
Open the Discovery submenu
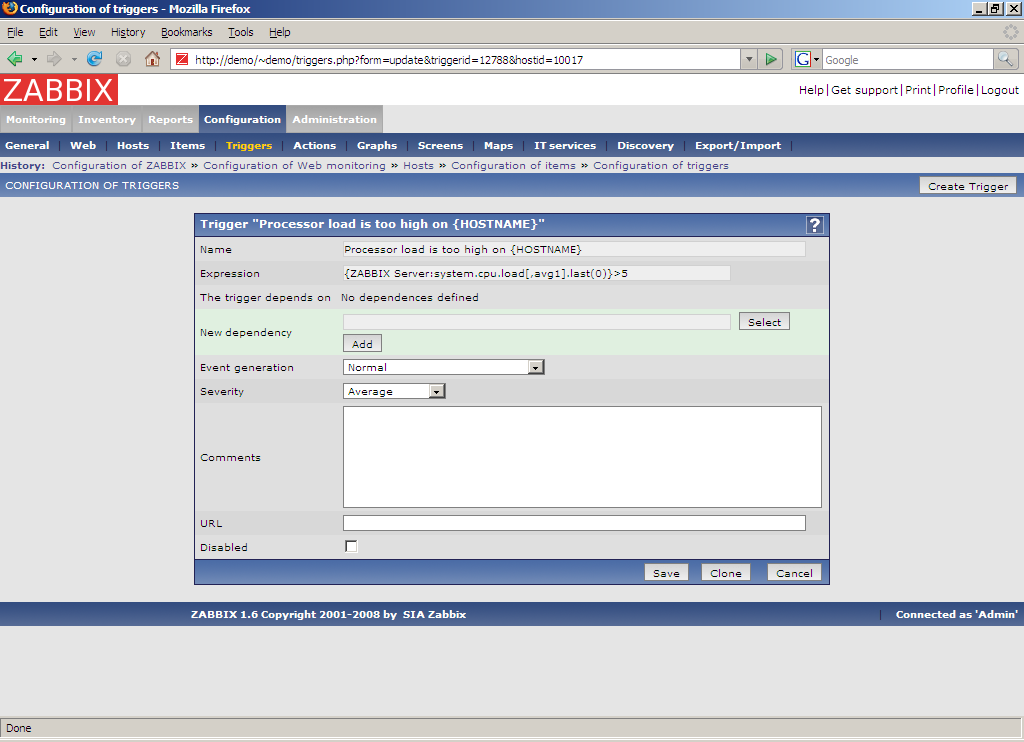pos(645,146)
